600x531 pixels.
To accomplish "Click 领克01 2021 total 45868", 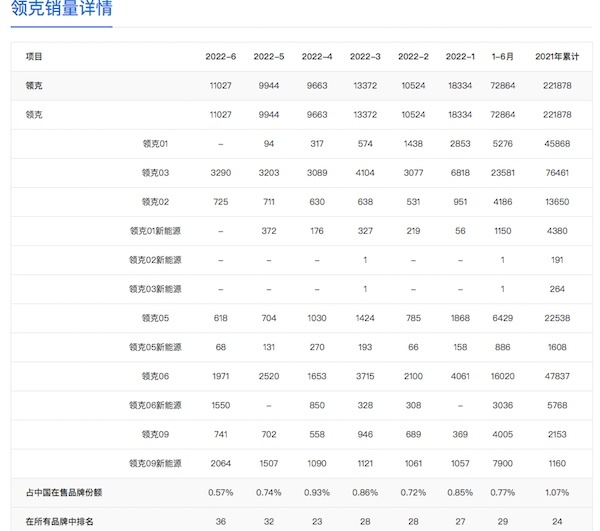I will pyautogui.click(x=557, y=144).
